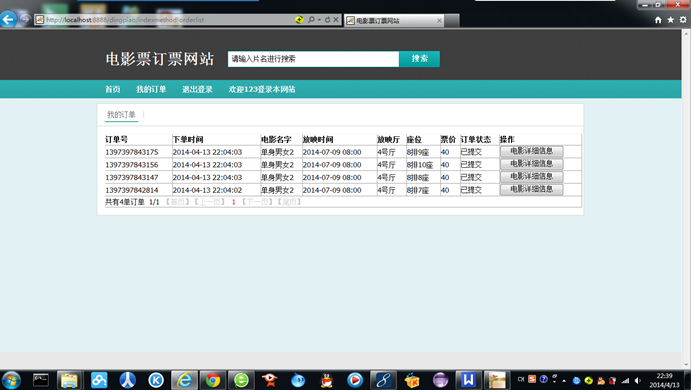Click the movie name search input field
The height and width of the screenshot is (392, 693).
pos(313,59)
